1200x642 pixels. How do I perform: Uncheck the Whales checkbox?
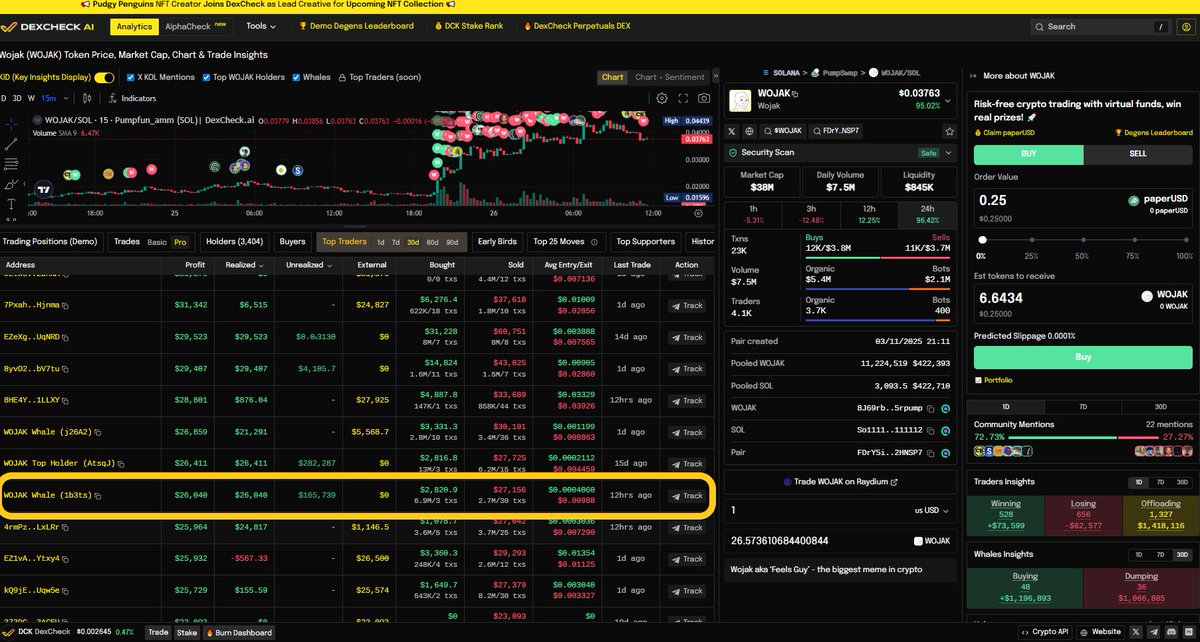coord(297,77)
